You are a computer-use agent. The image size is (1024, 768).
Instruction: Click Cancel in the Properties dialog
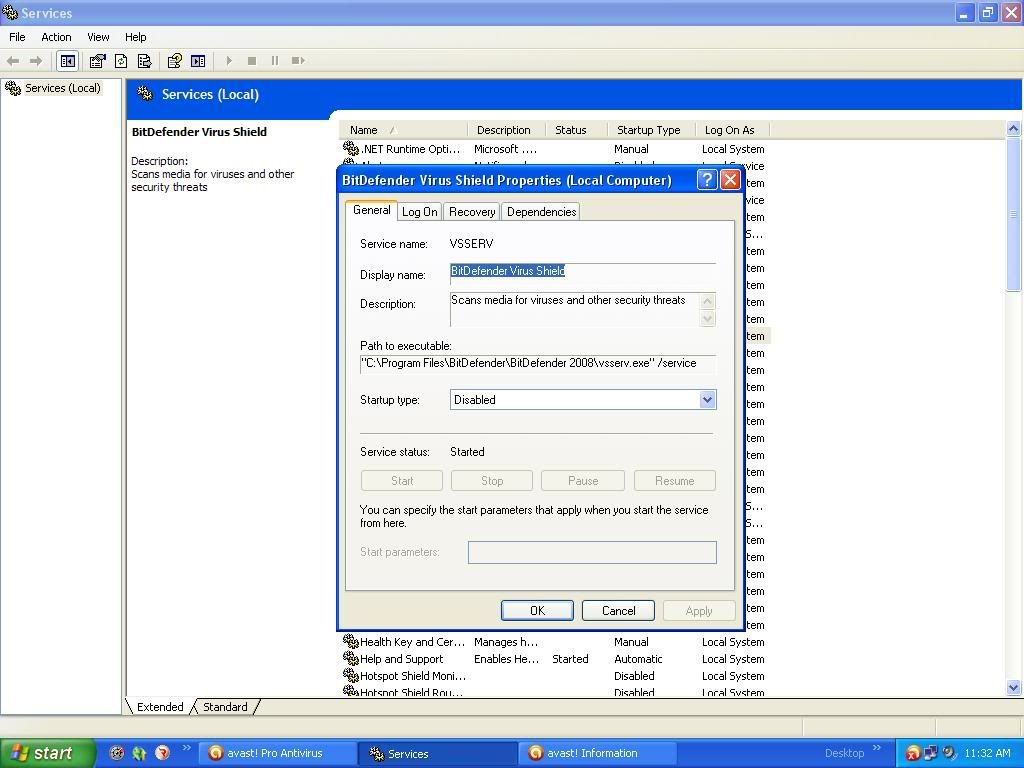(618, 611)
